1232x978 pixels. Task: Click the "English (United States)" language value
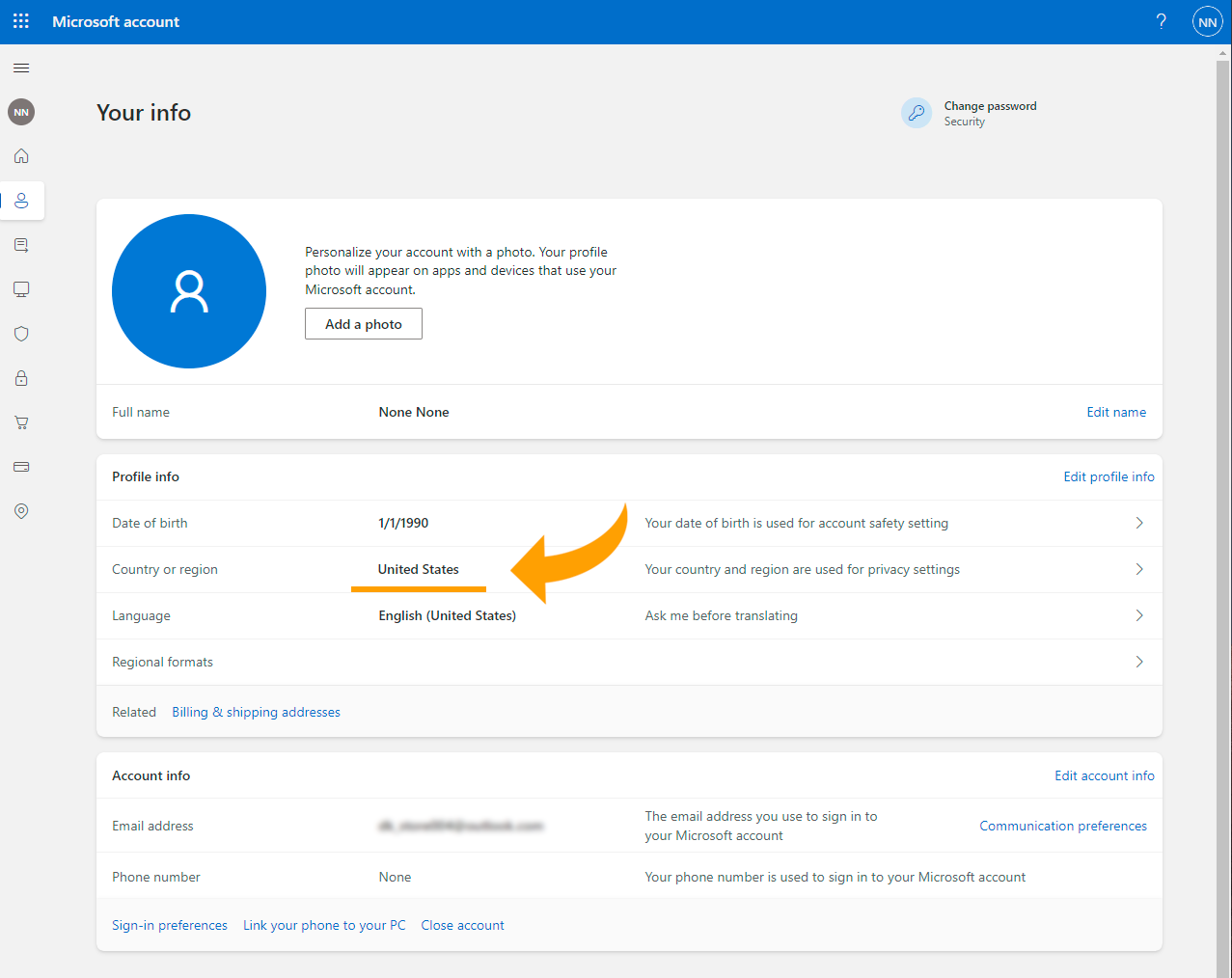coord(447,615)
